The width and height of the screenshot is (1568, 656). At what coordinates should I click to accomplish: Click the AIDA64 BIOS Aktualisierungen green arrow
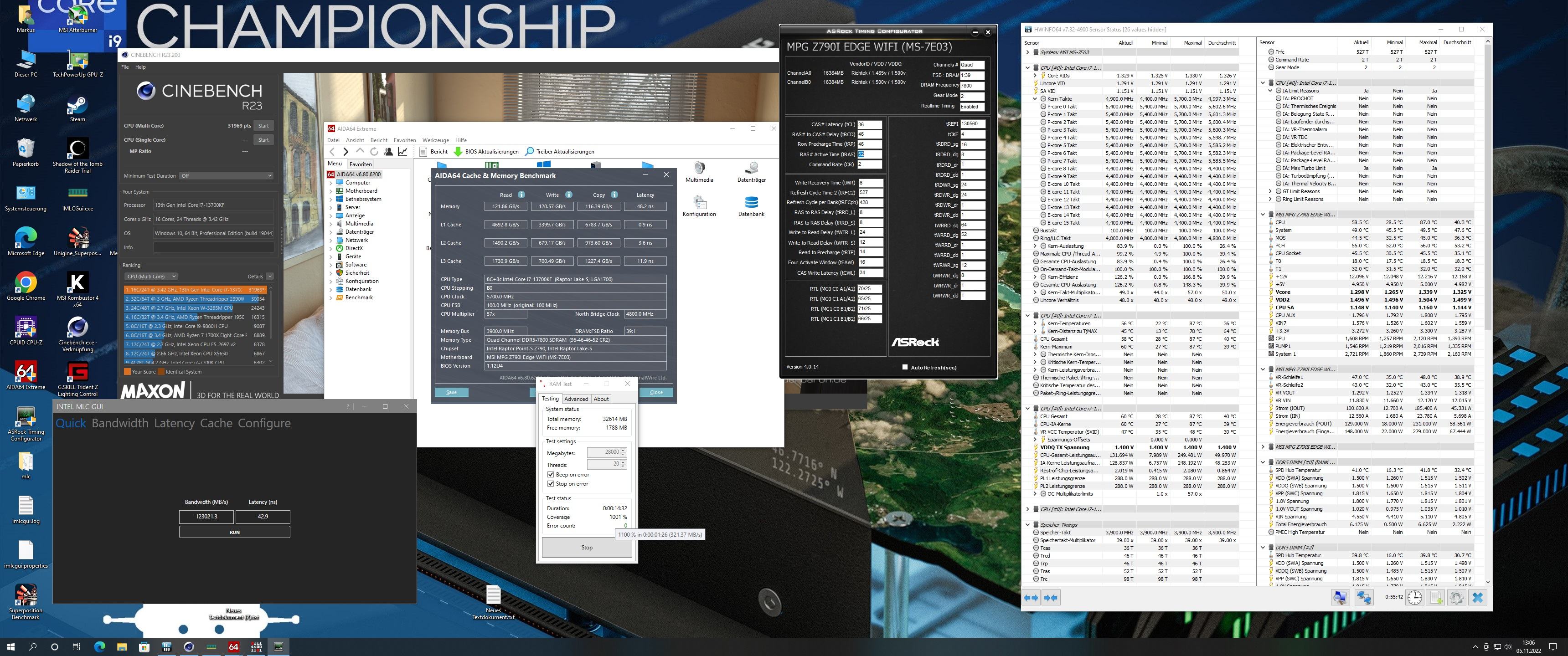click(458, 152)
